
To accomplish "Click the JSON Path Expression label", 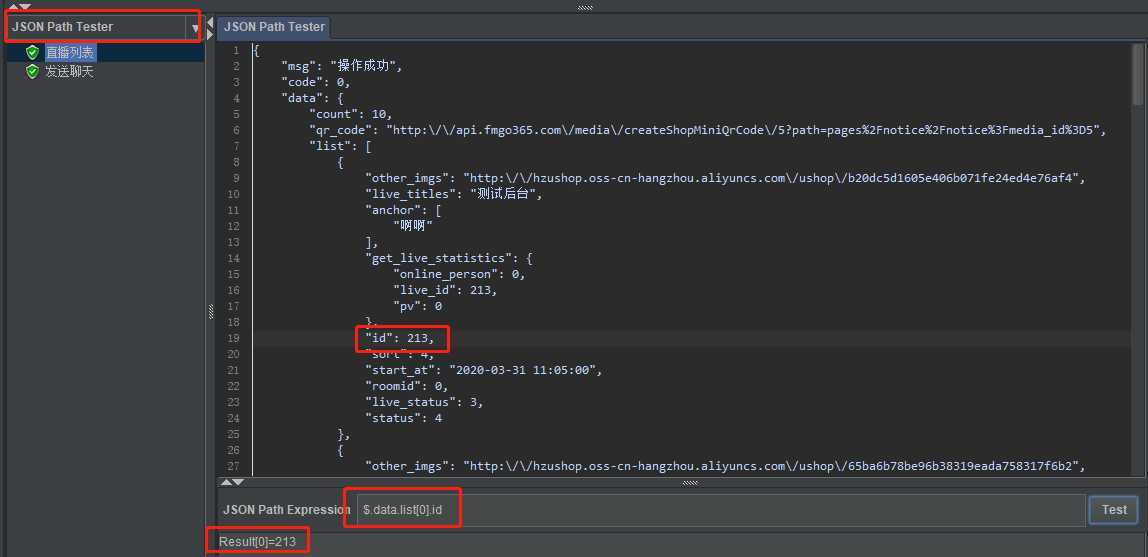I will pos(287,509).
